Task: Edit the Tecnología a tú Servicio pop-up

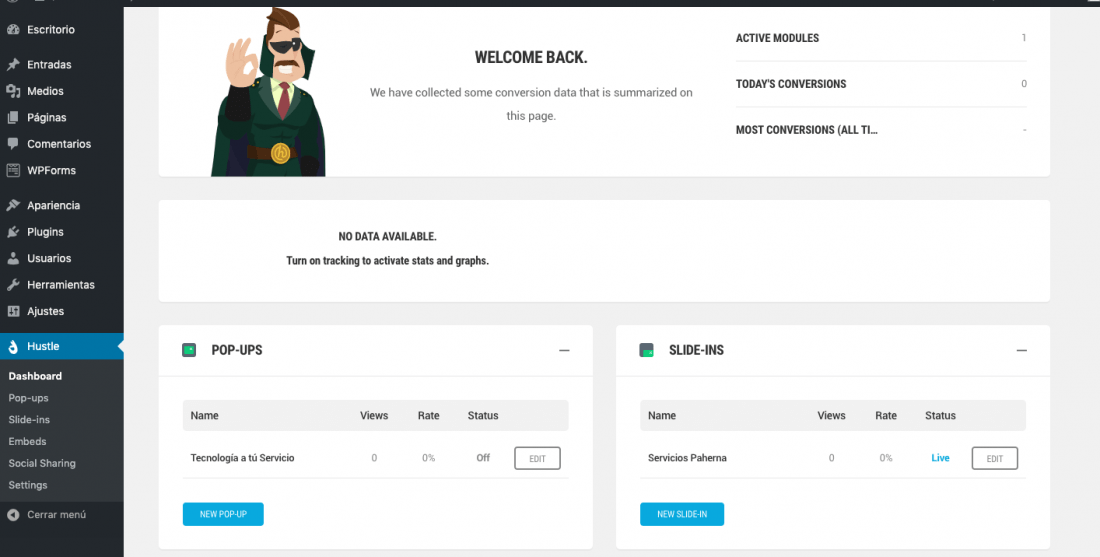Action: pos(537,458)
